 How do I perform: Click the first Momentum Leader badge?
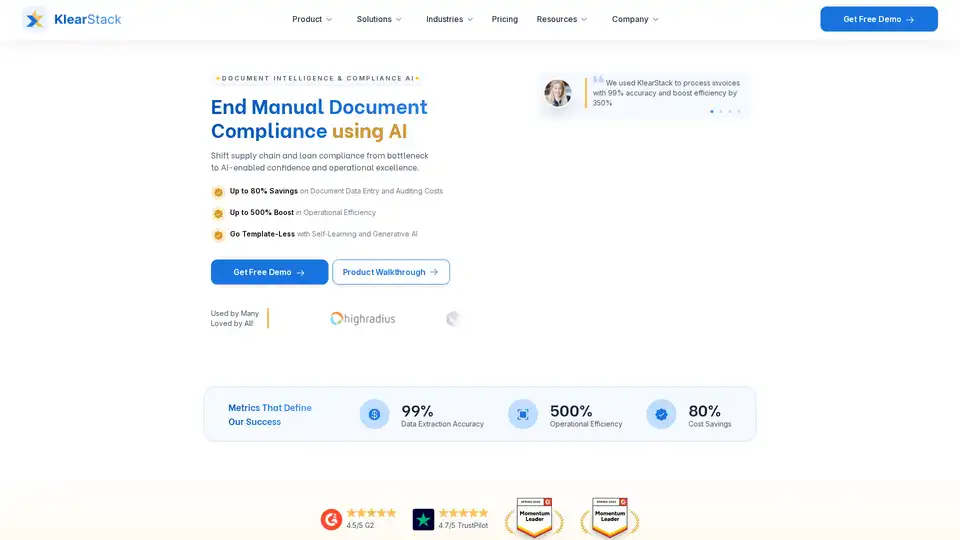[534, 517]
